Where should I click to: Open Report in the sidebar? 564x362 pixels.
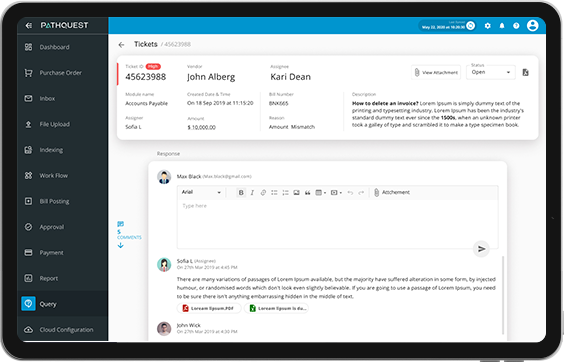(x=62, y=278)
